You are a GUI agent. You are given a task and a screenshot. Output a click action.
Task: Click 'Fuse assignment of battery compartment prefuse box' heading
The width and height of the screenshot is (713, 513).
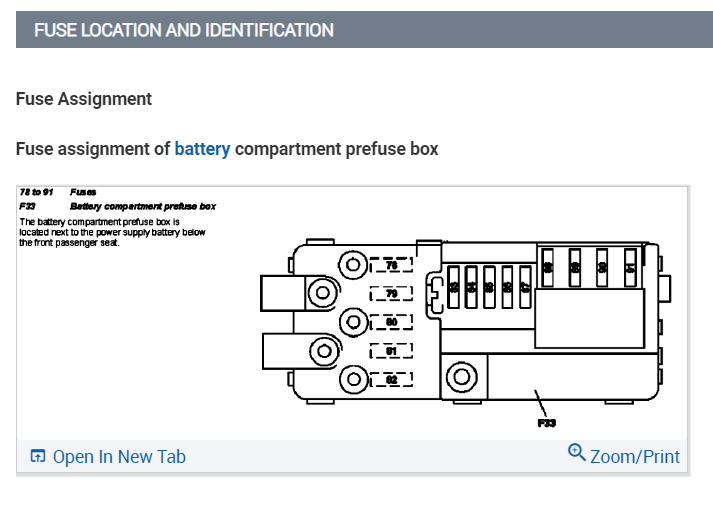click(227, 149)
